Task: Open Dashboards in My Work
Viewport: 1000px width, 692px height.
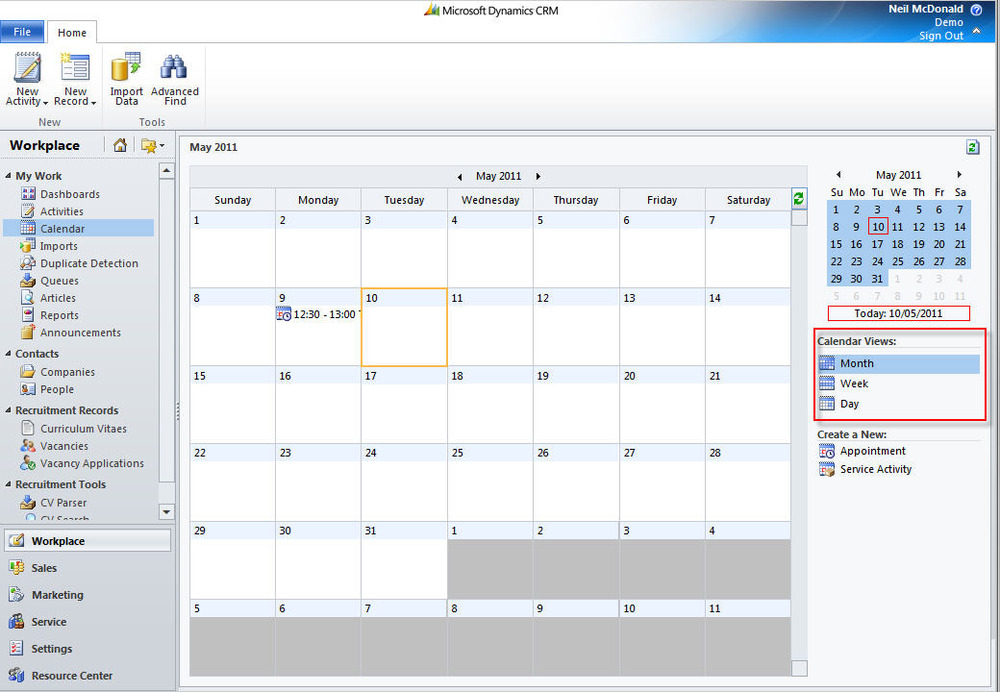Action: tap(69, 194)
